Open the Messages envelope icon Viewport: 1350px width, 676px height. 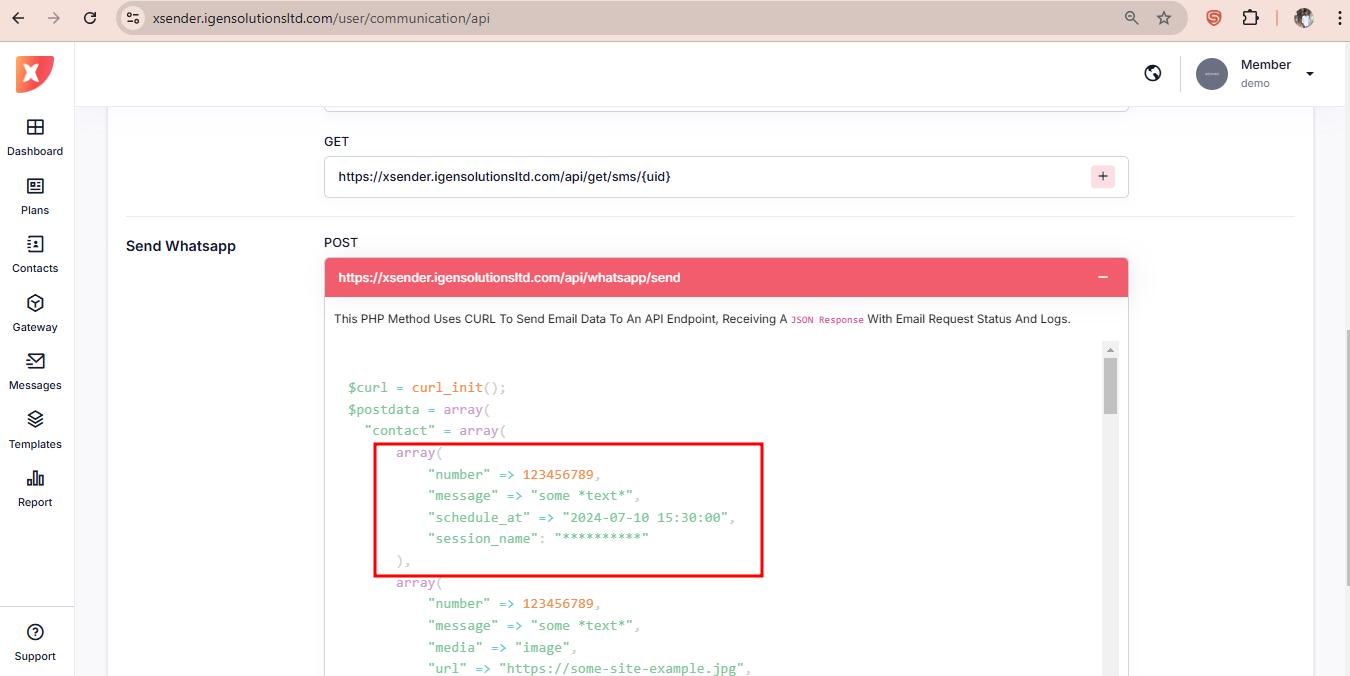(35, 362)
